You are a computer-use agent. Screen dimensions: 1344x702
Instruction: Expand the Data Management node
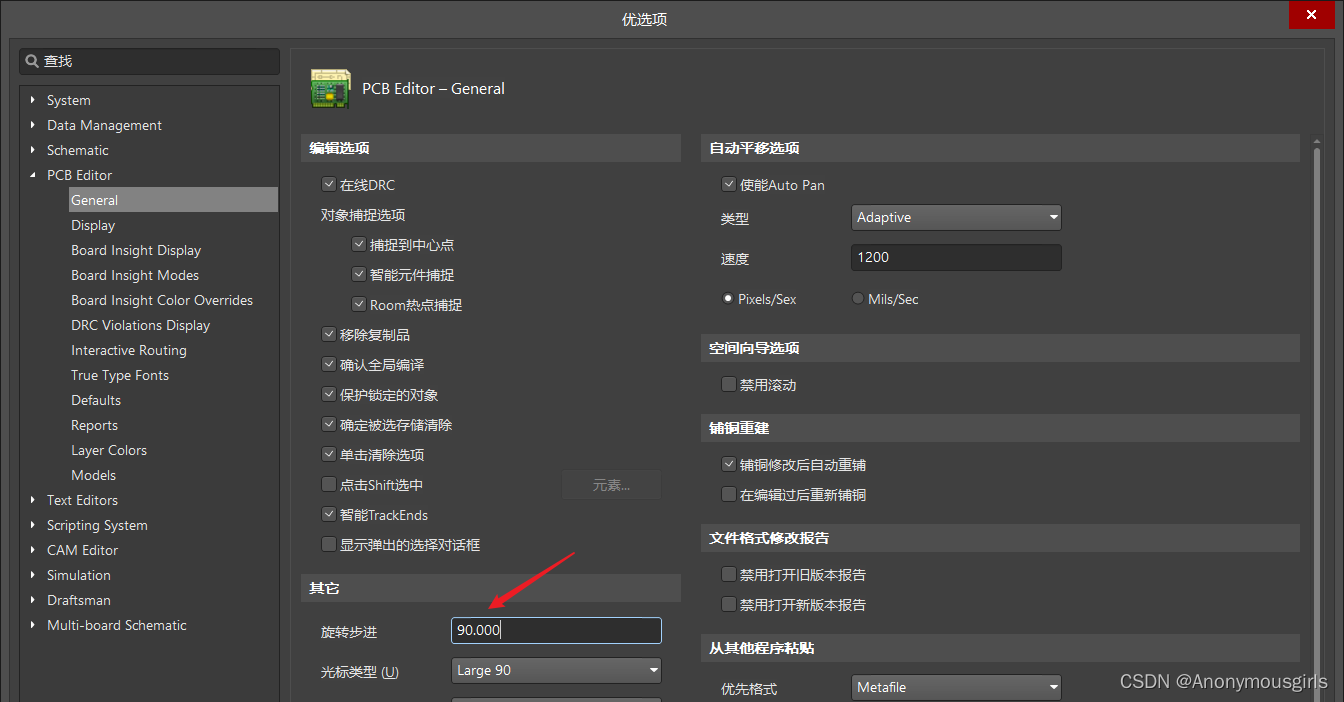pyautogui.click(x=33, y=125)
